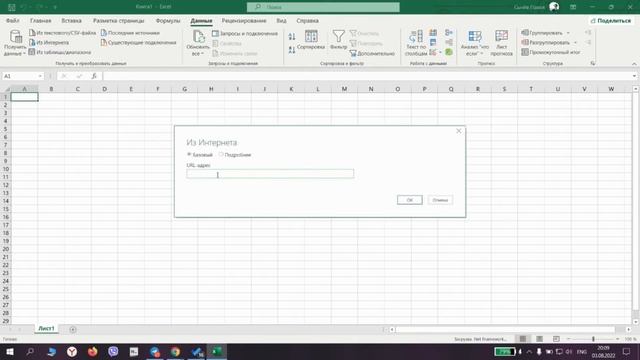Open Viber from the taskbar

coord(113,351)
